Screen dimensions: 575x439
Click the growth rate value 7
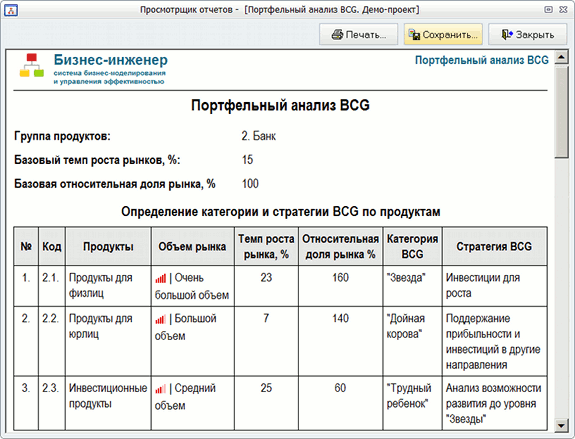tap(266, 318)
